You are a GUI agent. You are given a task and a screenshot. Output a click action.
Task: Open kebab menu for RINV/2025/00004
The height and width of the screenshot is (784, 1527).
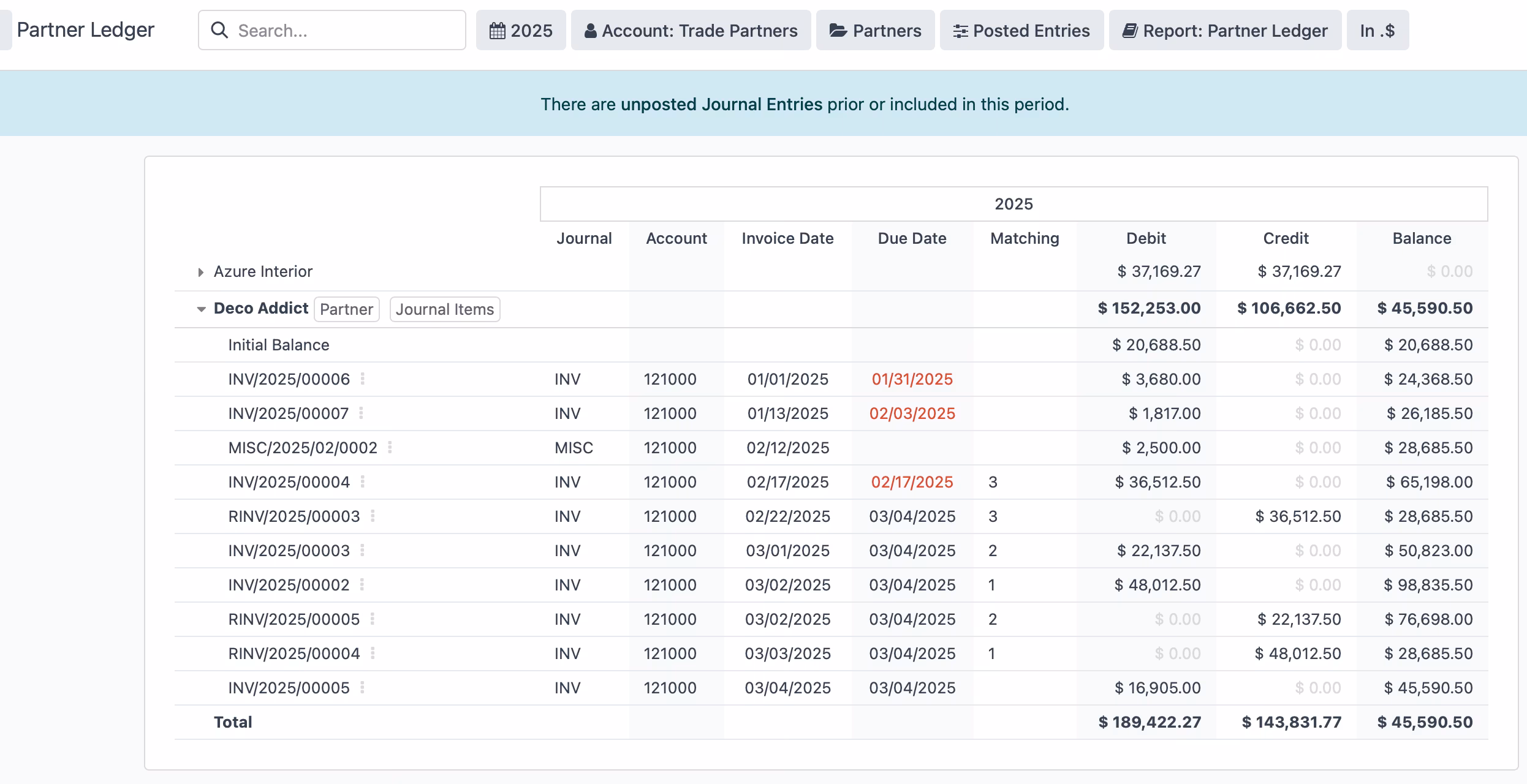(x=373, y=653)
